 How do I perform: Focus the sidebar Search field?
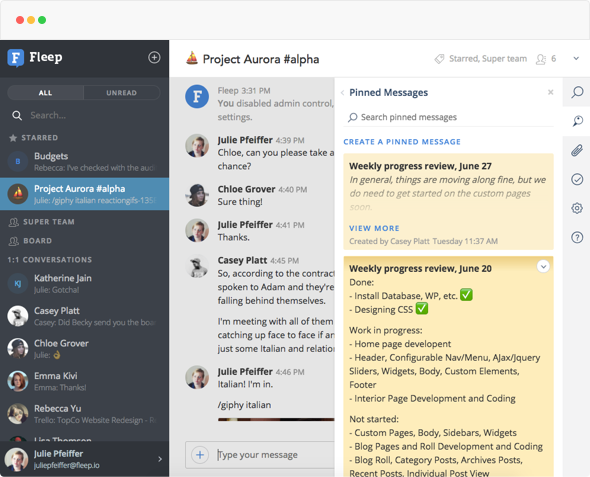(84, 115)
